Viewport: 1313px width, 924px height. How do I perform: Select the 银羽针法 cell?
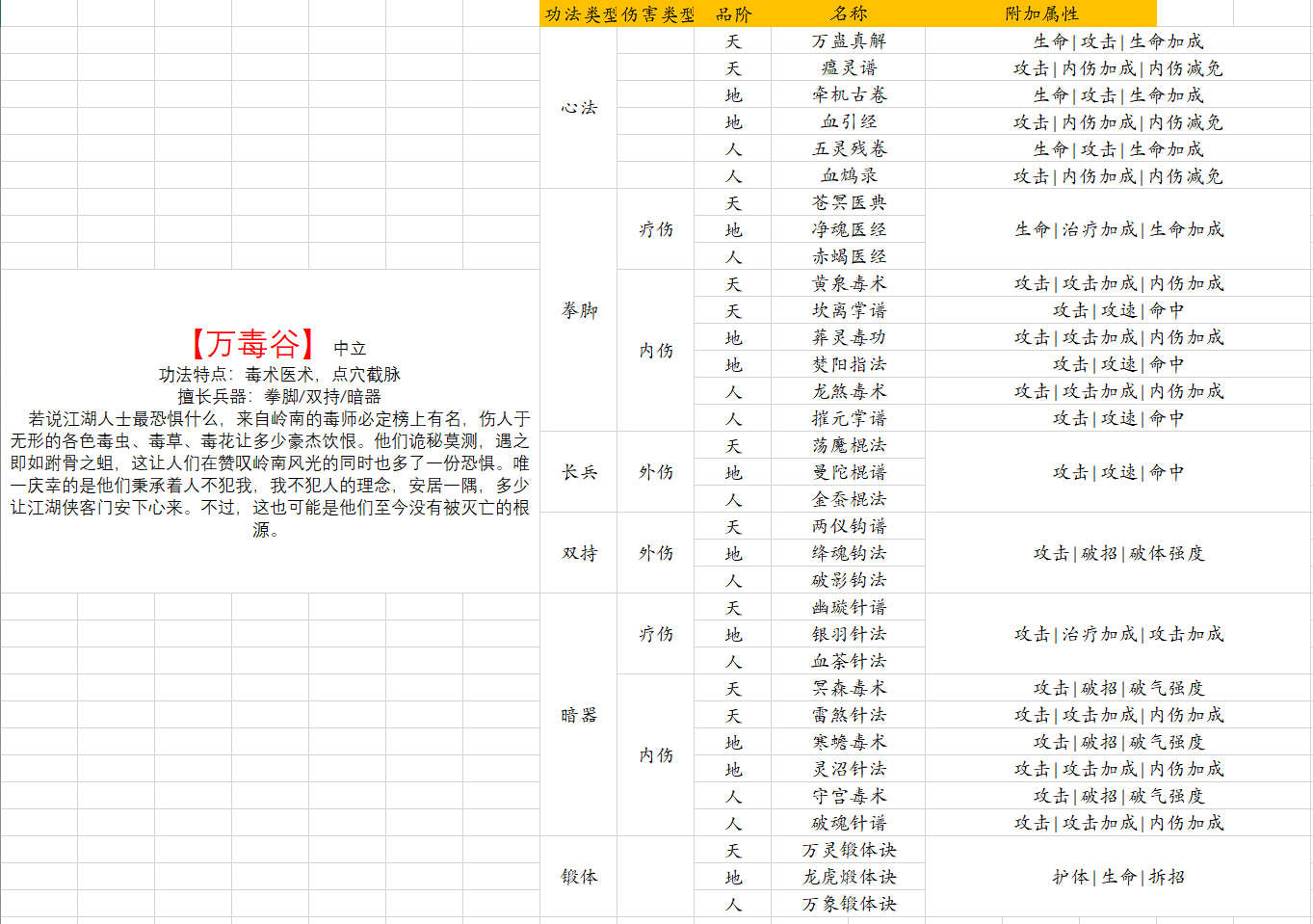pos(849,634)
